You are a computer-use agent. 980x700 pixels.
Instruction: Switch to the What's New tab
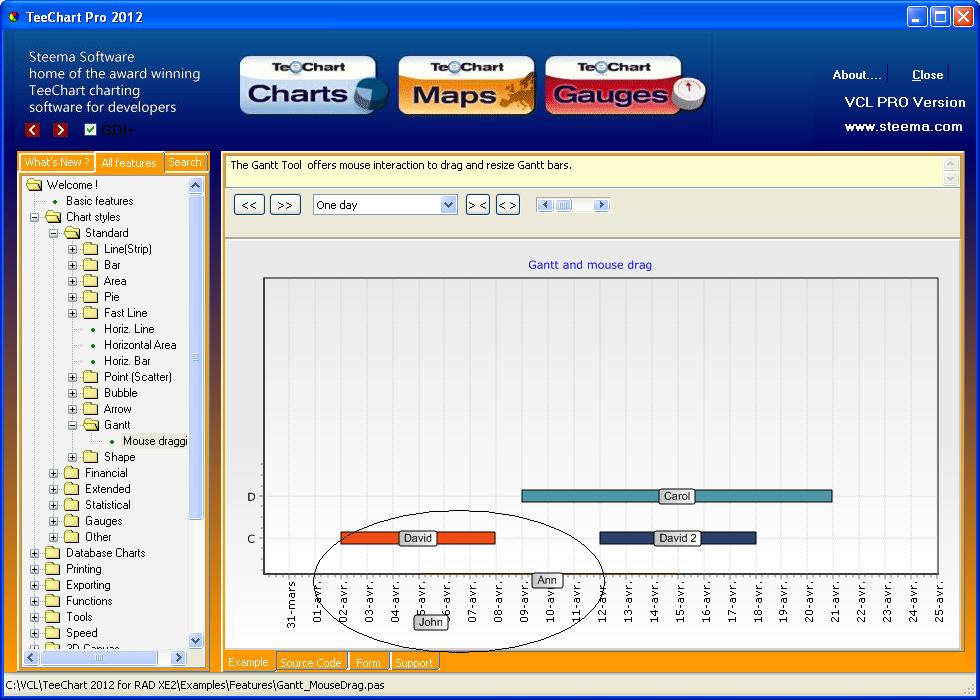[57, 162]
